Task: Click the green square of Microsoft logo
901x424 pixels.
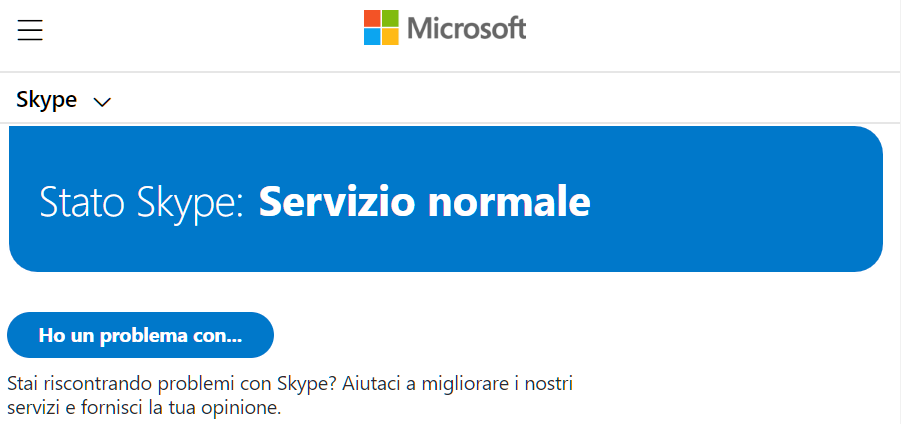Action: coord(390,19)
